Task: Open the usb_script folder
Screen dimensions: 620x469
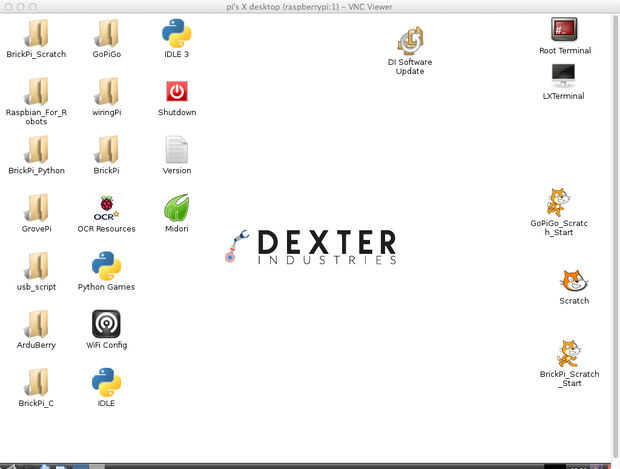Action: pyautogui.click(x=36, y=266)
